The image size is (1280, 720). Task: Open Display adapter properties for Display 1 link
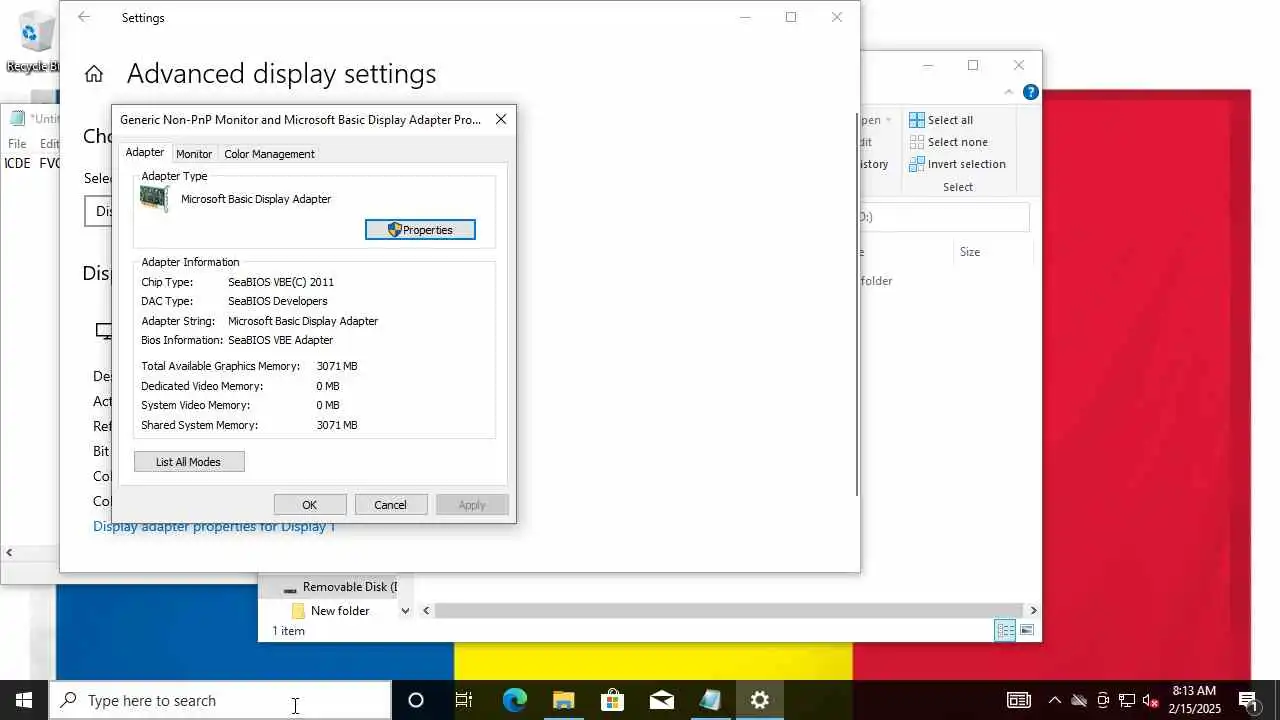(214, 526)
